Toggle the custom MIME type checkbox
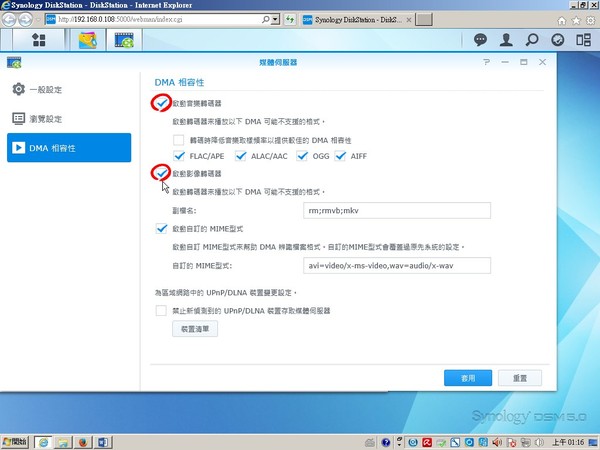Image resolution: width=600 pixels, height=450 pixels. coord(161,228)
